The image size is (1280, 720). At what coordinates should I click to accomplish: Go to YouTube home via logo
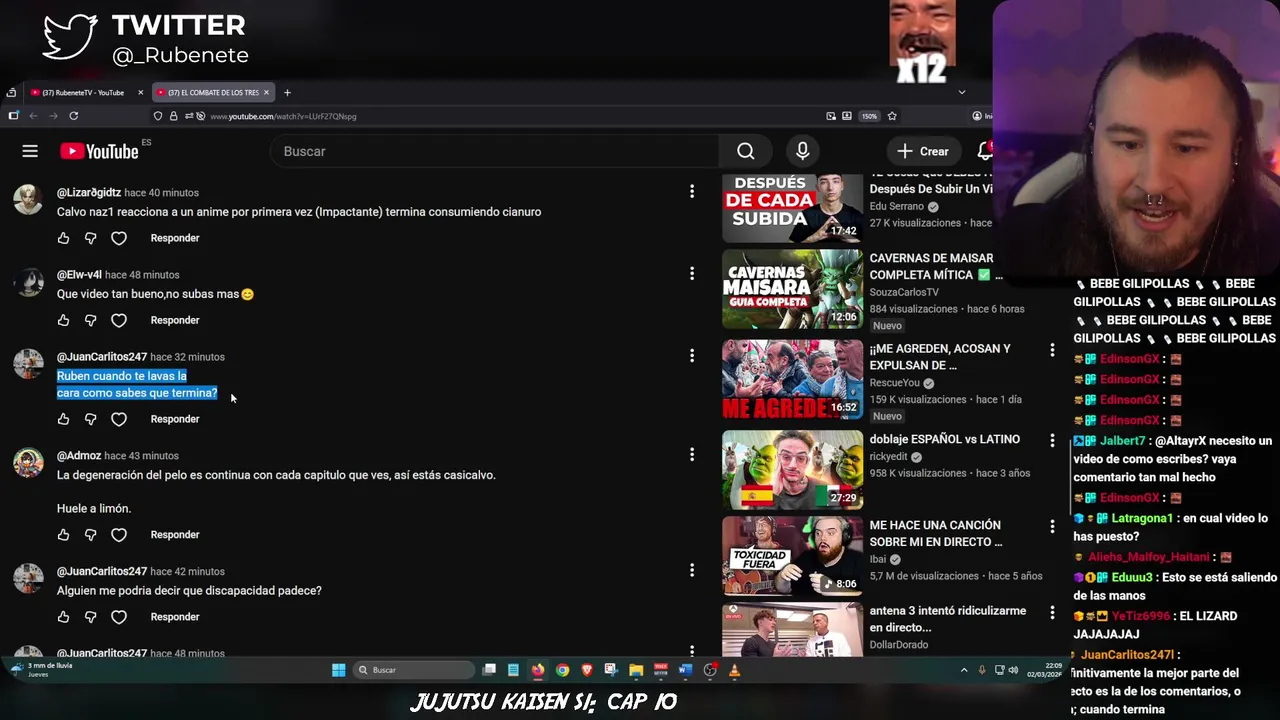(99, 151)
